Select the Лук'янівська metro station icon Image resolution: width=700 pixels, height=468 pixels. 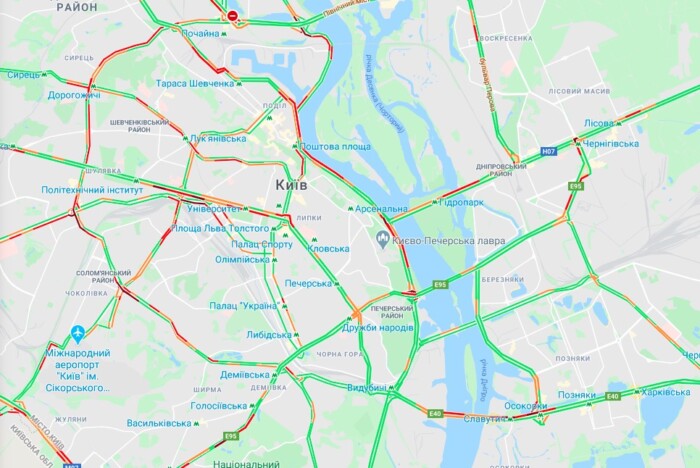[185, 139]
